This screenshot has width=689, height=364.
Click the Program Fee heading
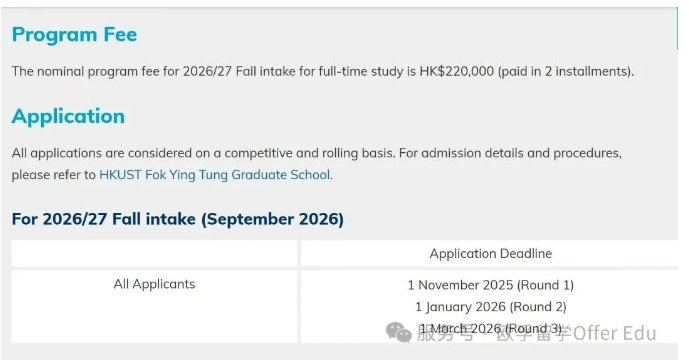74,34
